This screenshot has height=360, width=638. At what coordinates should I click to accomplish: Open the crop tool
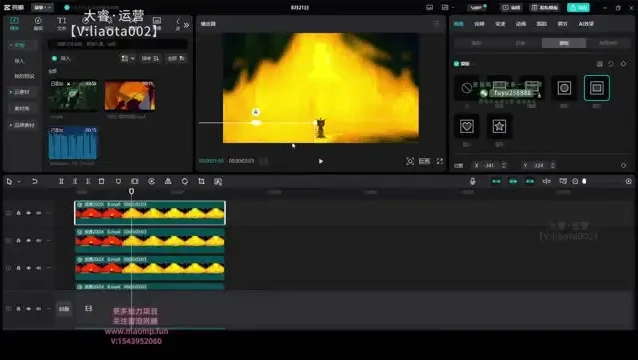click(x=201, y=181)
